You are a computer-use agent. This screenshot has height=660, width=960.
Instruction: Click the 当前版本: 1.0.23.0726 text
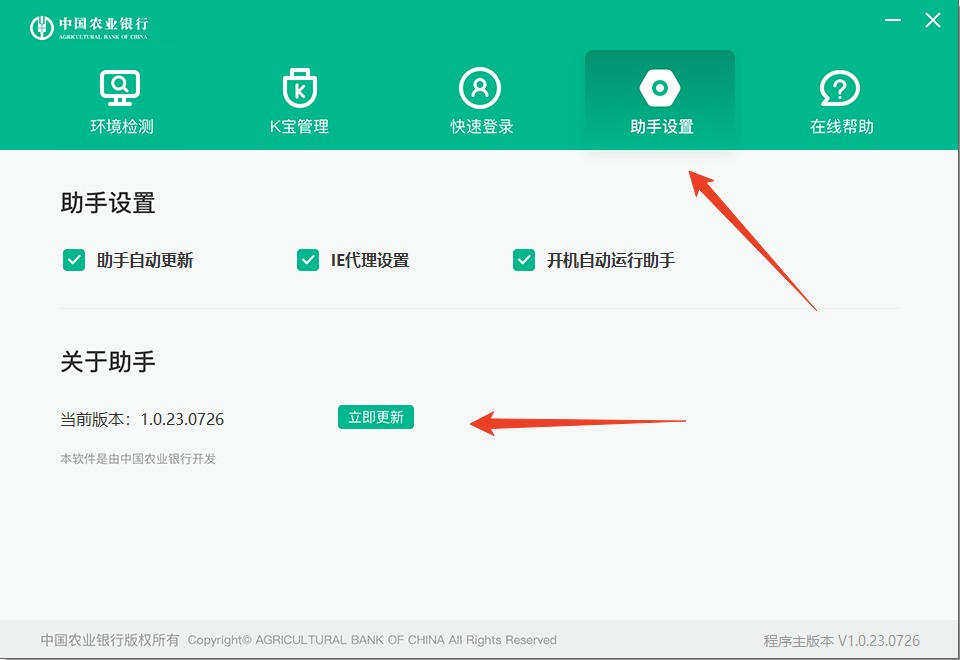click(x=142, y=419)
